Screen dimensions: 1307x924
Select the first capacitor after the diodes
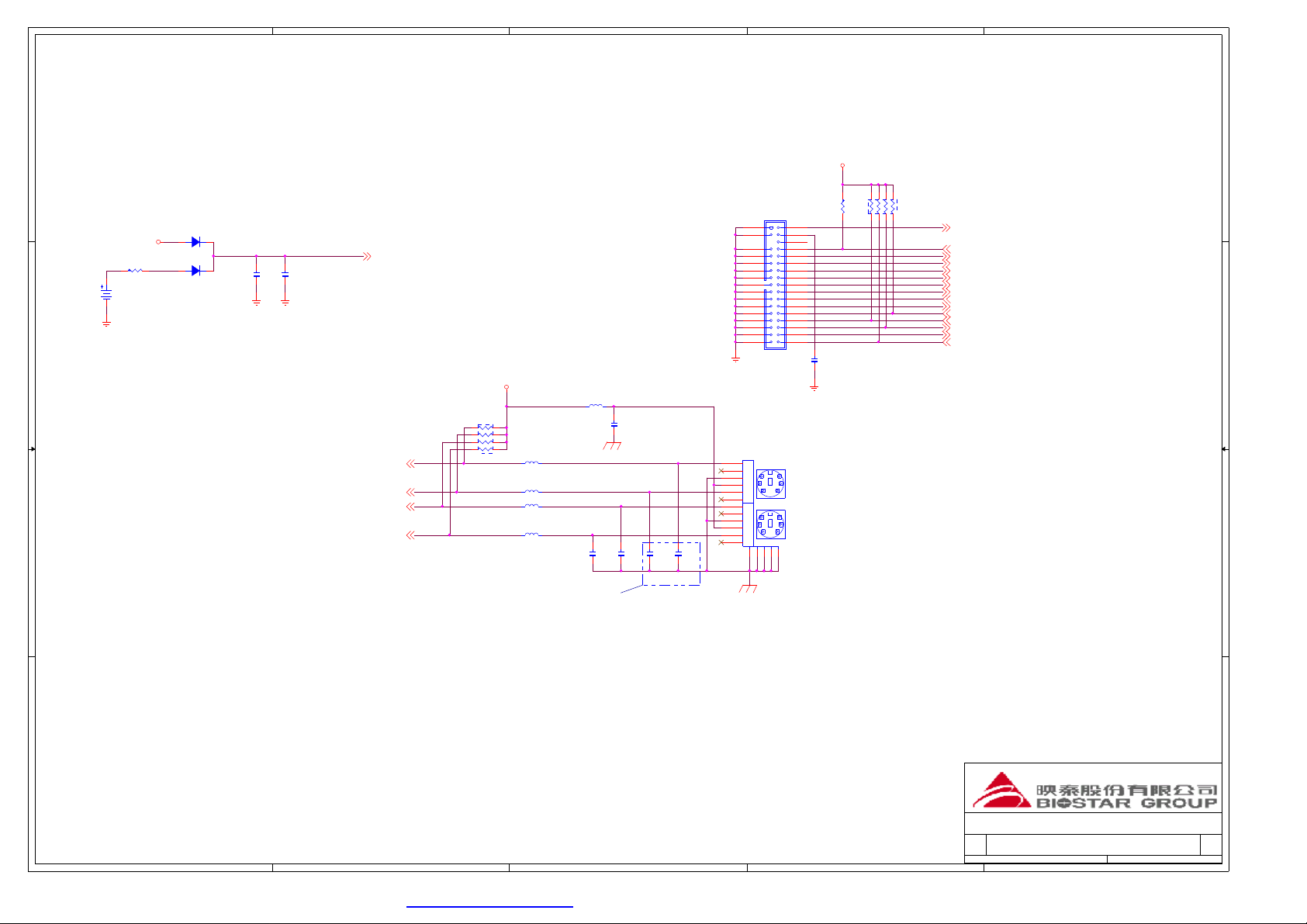tap(257, 275)
